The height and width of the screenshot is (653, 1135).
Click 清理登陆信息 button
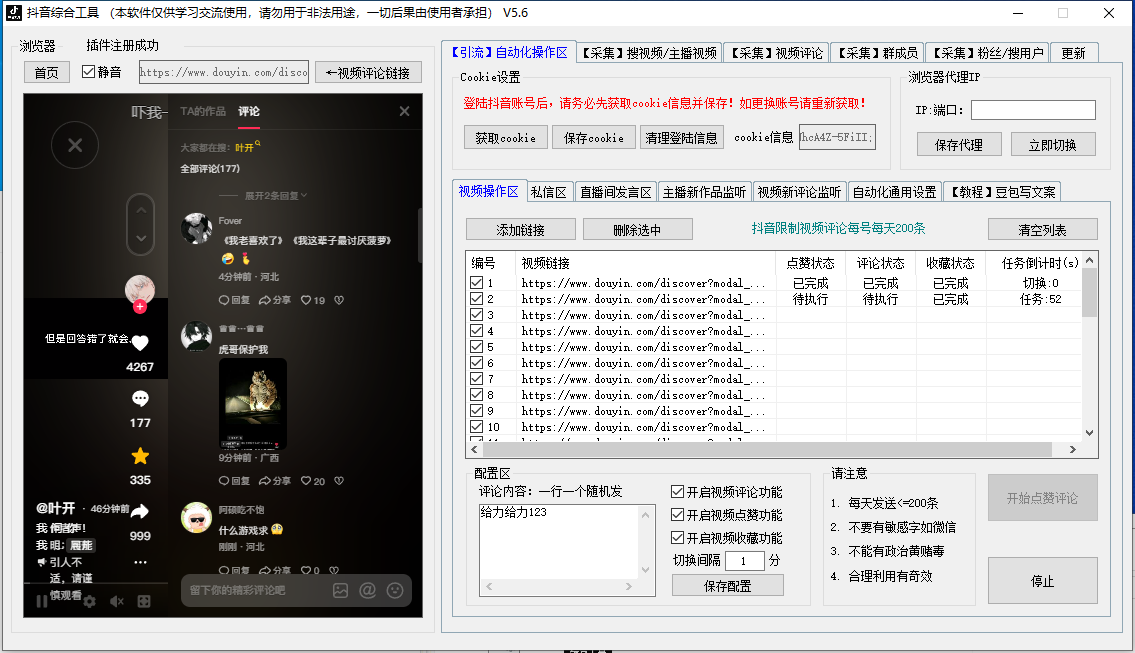[681, 138]
